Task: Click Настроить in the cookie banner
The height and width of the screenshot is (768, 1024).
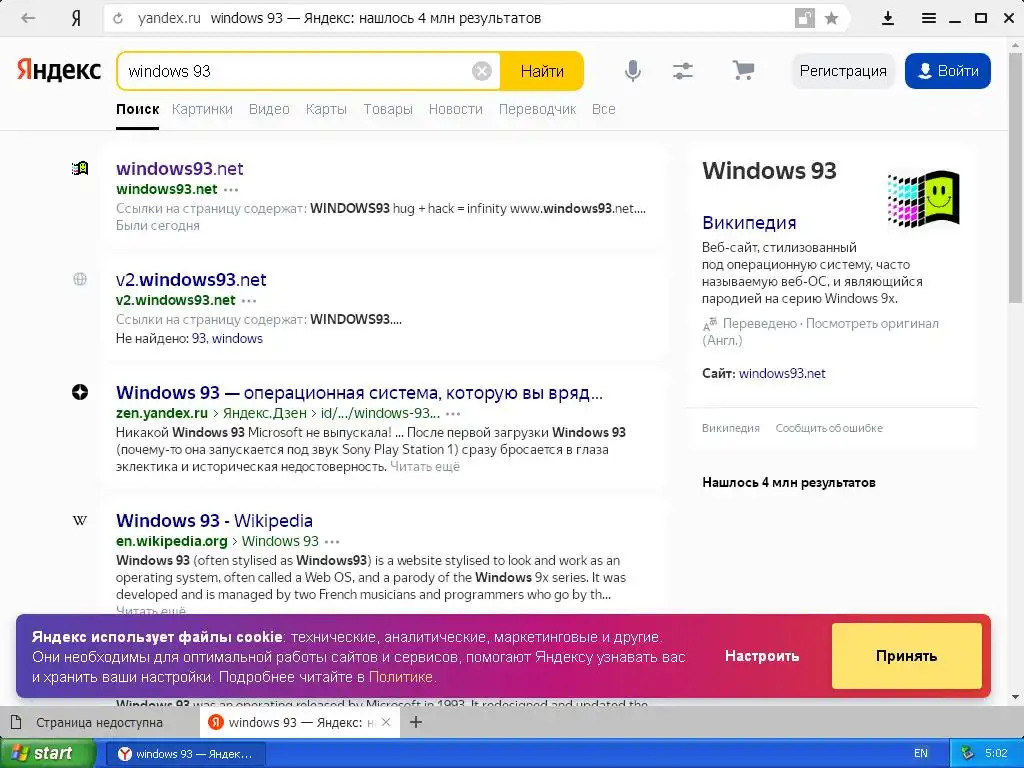Action: coord(762,656)
